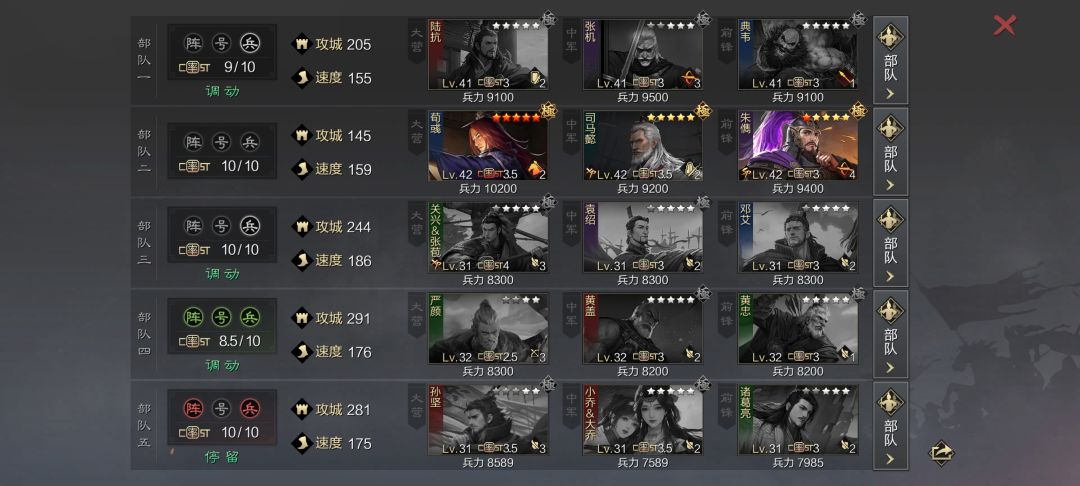Toggle the 号 badge in 部队四
The image size is (1080, 486).
pyautogui.click(x=221, y=317)
